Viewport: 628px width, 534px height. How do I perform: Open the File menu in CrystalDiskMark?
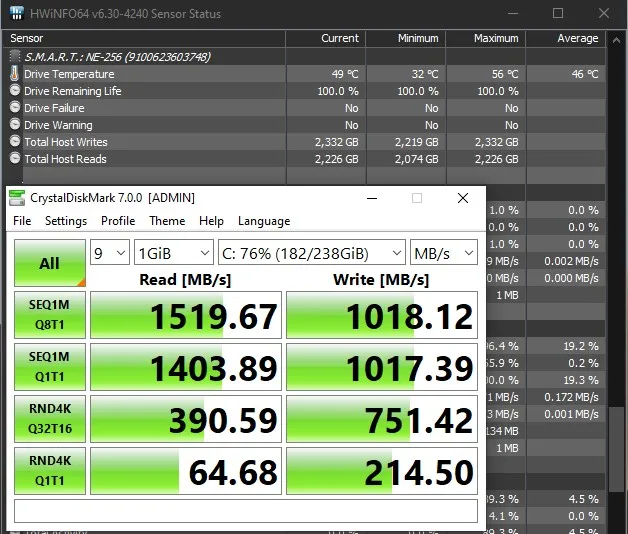pos(22,221)
